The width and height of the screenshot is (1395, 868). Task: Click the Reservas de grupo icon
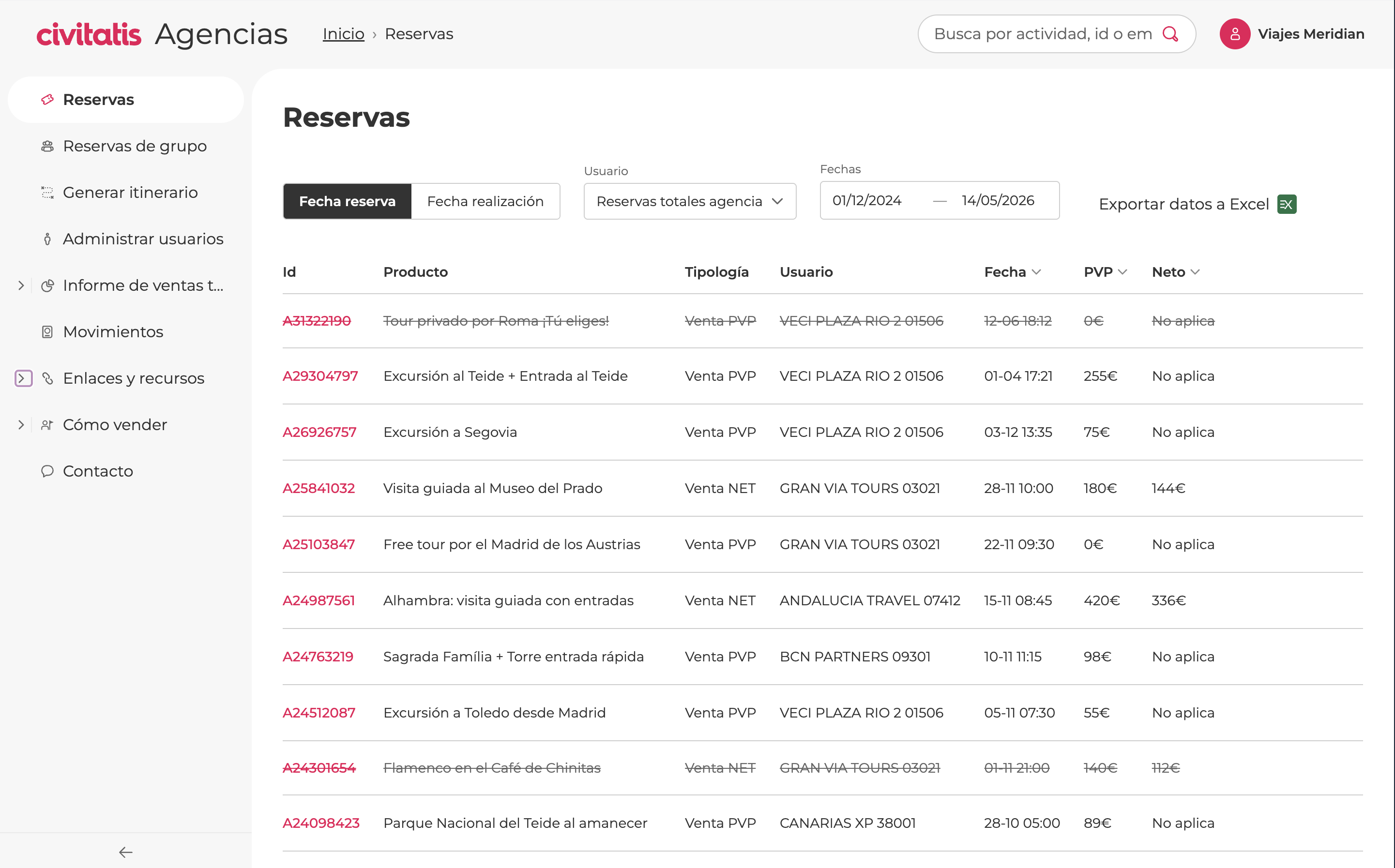[x=47, y=147]
